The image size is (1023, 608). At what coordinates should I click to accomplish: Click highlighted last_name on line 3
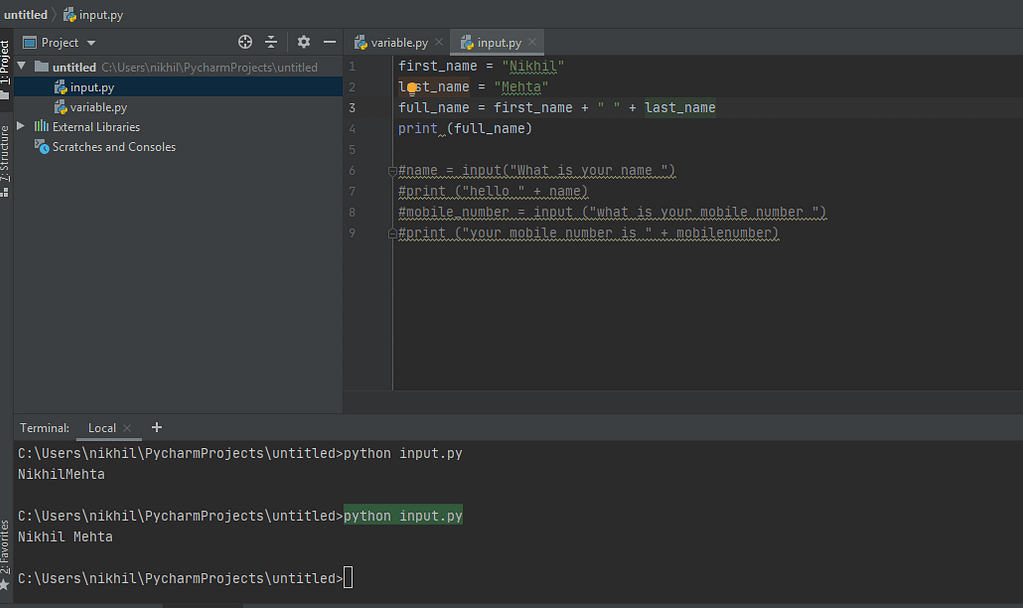coord(680,108)
